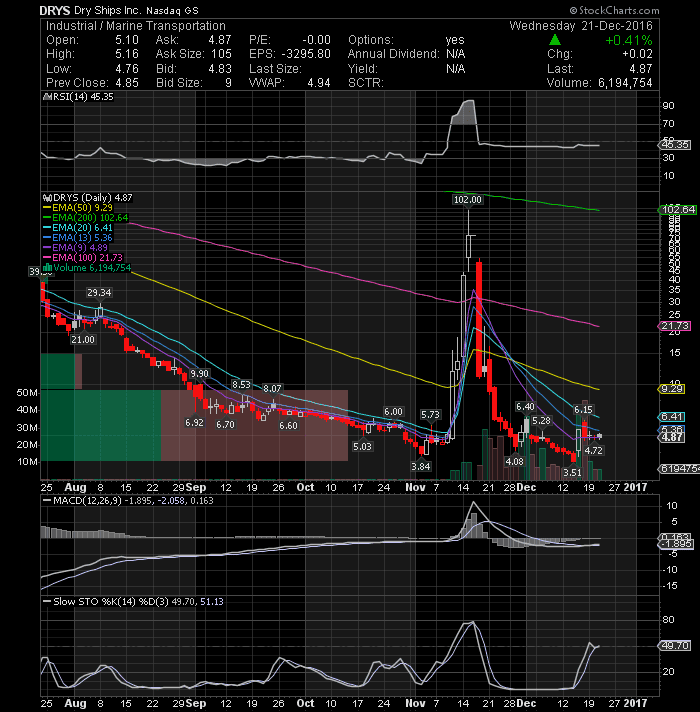Click the Low value 4.76
This screenshot has width=700, height=712.
point(127,69)
